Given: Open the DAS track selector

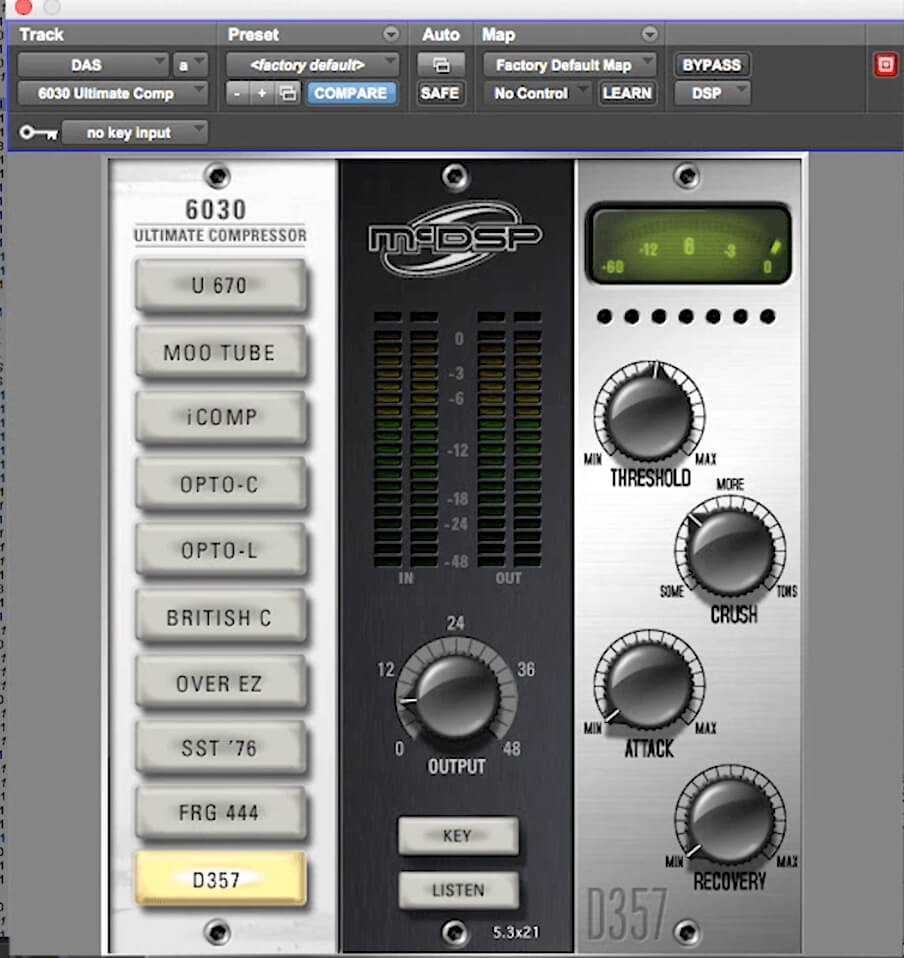Looking at the screenshot, I should (x=93, y=65).
